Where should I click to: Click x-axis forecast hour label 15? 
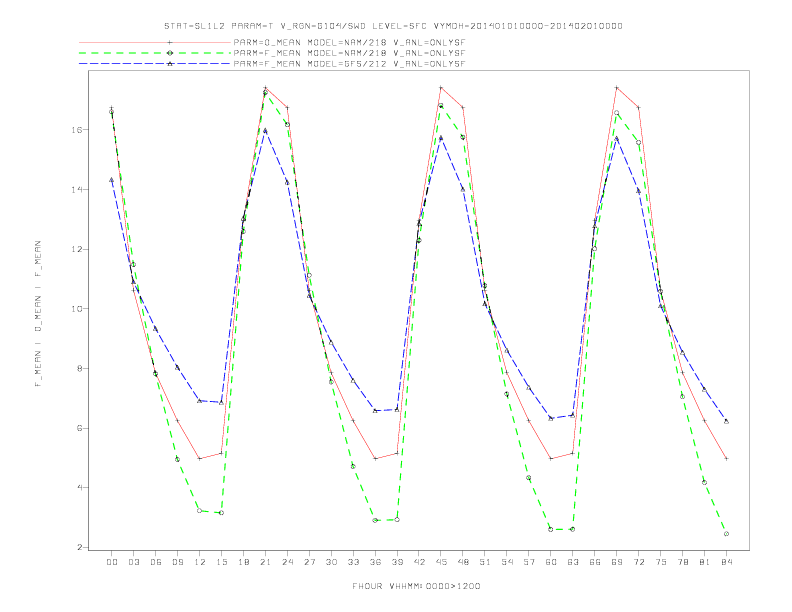point(221,562)
